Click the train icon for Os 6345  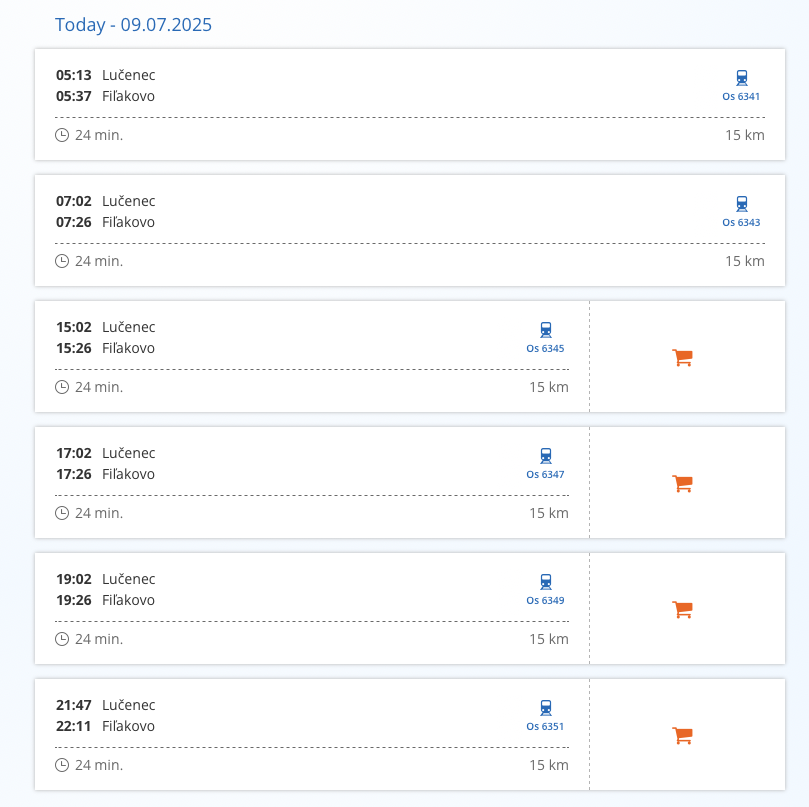click(x=545, y=330)
